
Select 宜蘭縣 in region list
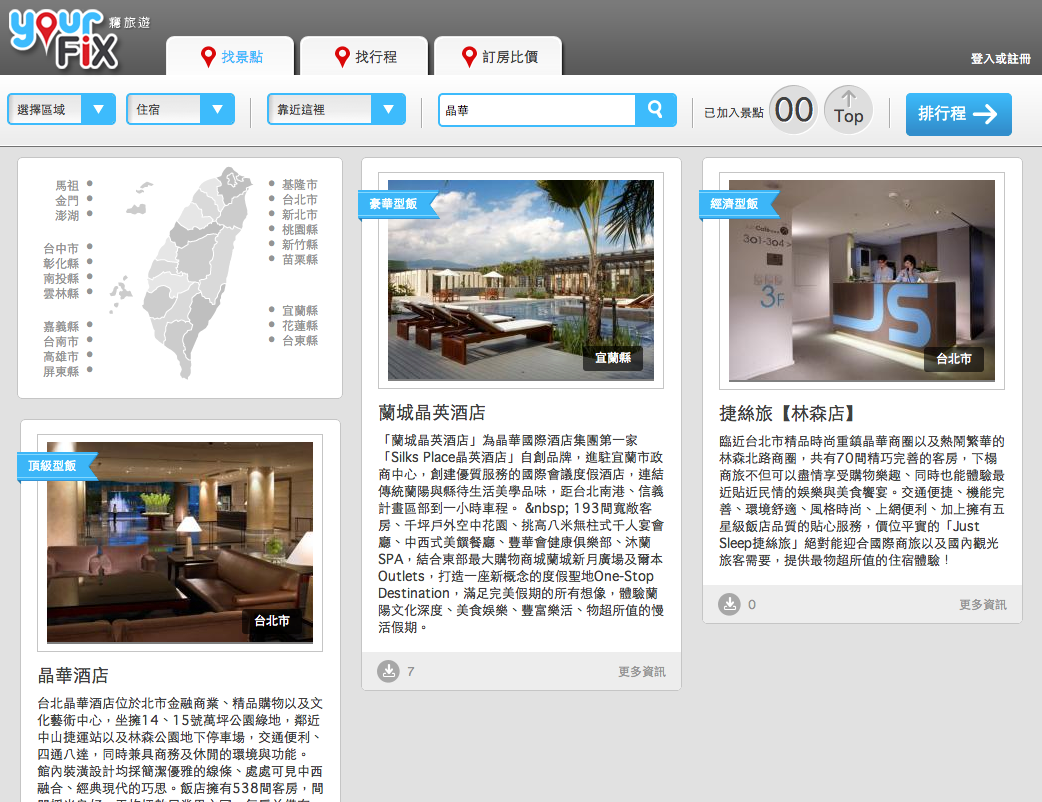[300, 311]
